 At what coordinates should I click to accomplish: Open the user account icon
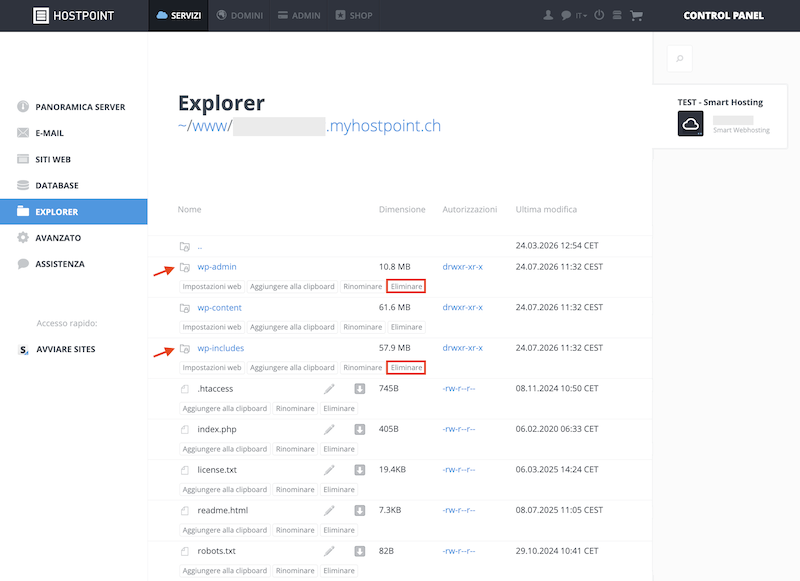tap(548, 15)
